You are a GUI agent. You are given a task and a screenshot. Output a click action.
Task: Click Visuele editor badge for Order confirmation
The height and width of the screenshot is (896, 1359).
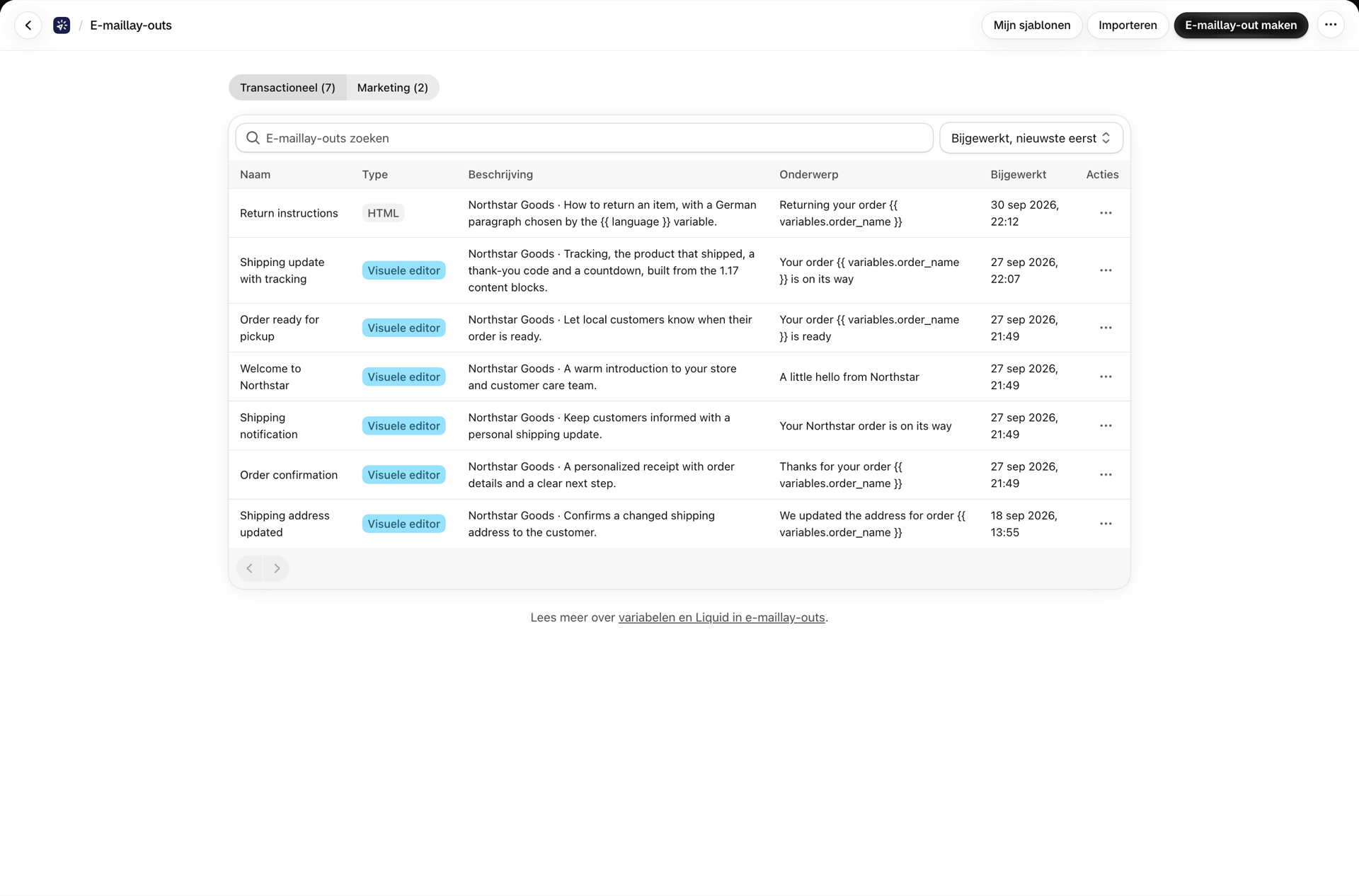pos(403,475)
